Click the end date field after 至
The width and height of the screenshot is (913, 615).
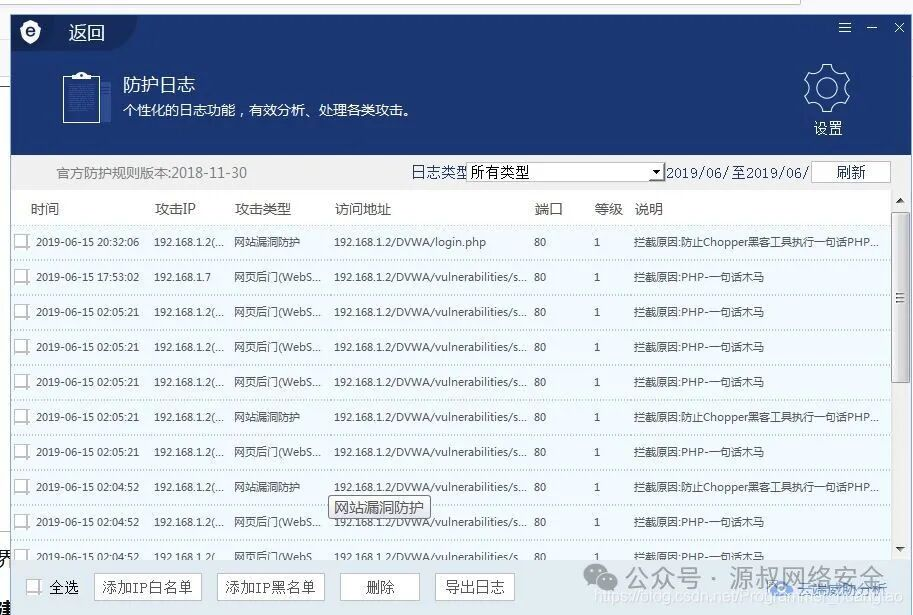click(x=777, y=173)
